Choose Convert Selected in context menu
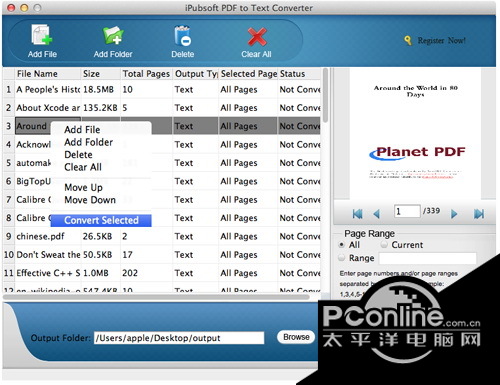This screenshot has height=385, width=500. [x=101, y=220]
